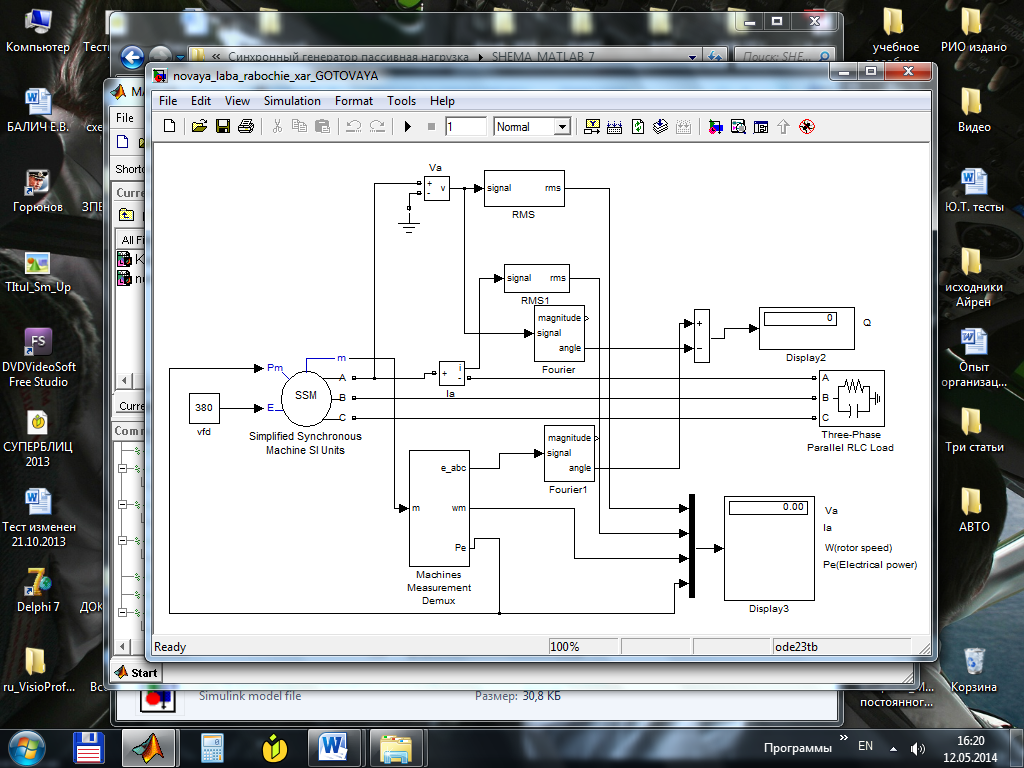1024x768 pixels.
Task: Click the MATLAB Start button
Action: pos(136,673)
